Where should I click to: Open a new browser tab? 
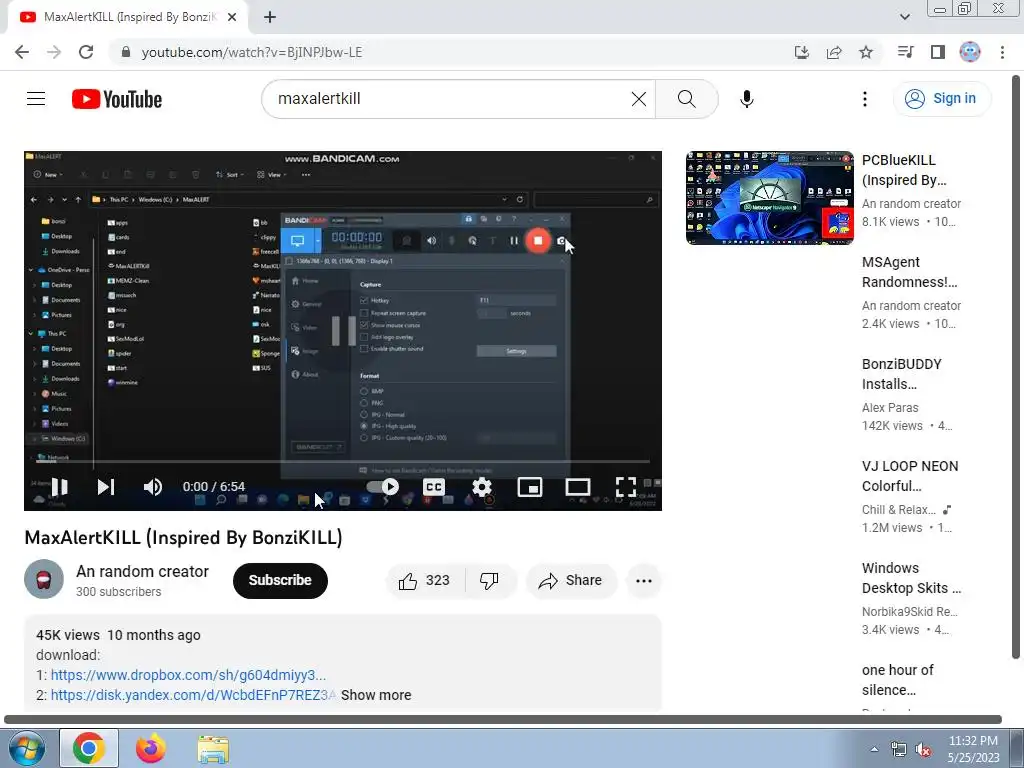point(270,18)
